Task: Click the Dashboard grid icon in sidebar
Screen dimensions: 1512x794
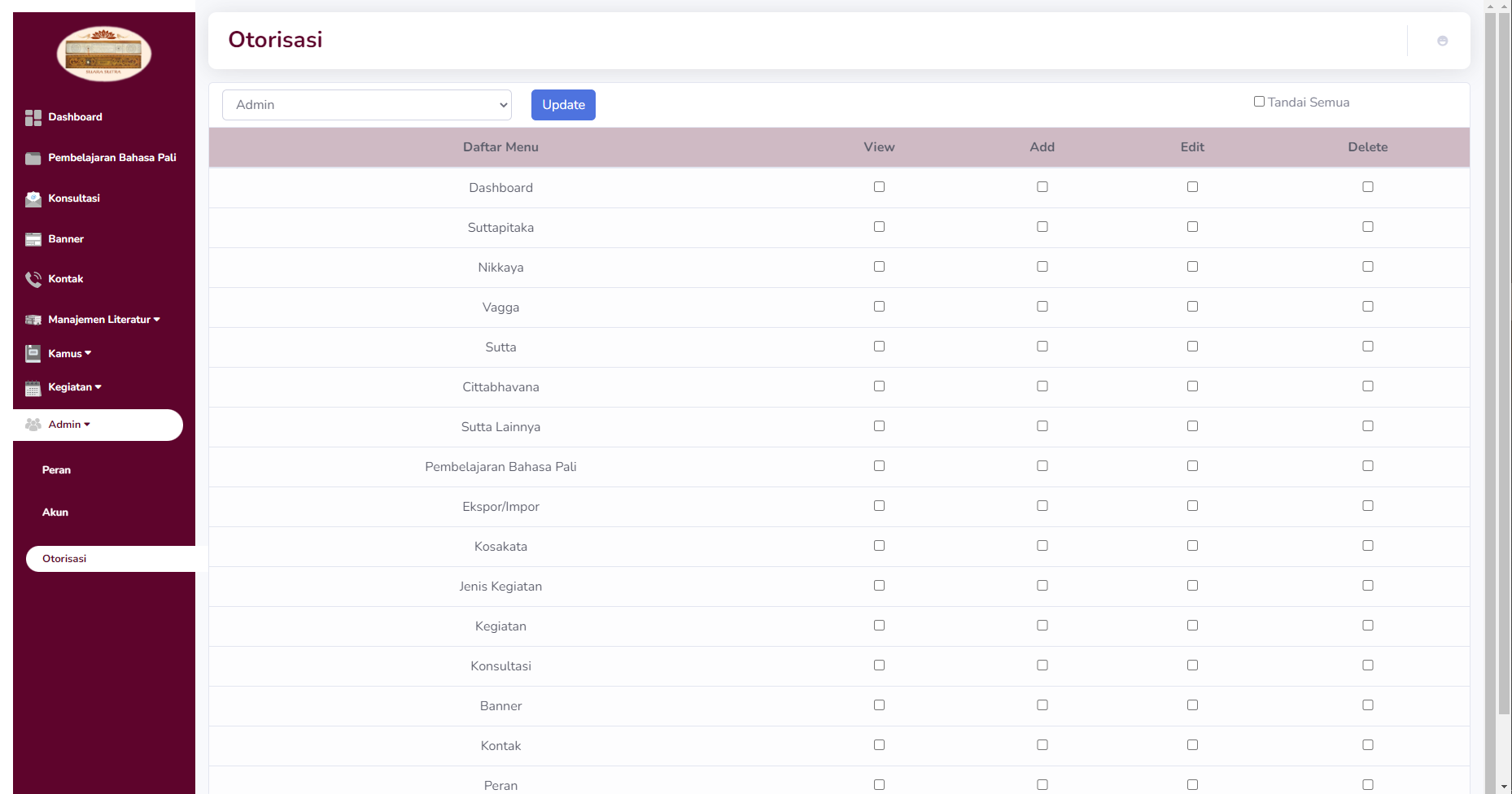Action: [x=33, y=118]
